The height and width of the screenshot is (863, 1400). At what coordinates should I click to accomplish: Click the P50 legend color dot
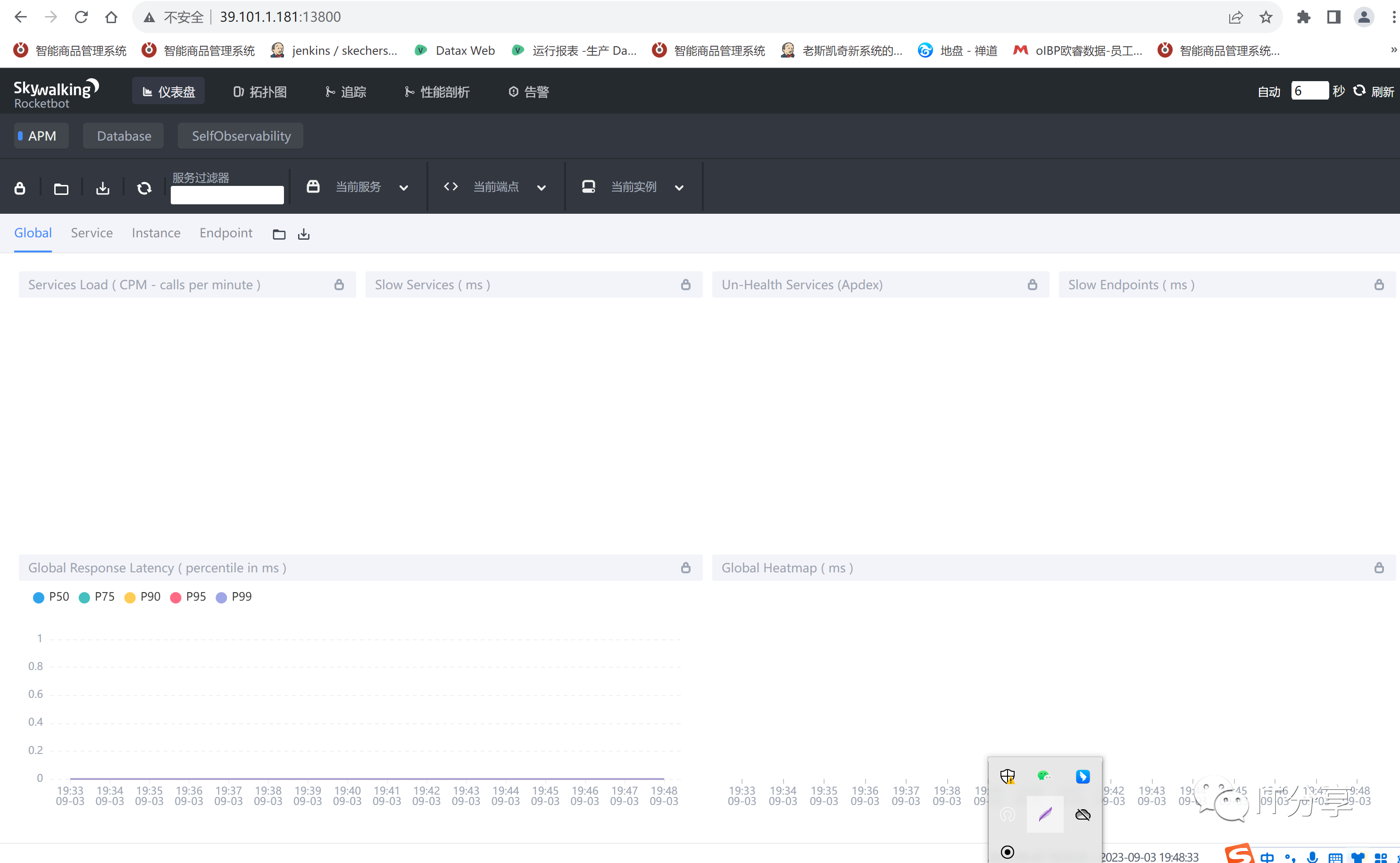pos(39,597)
